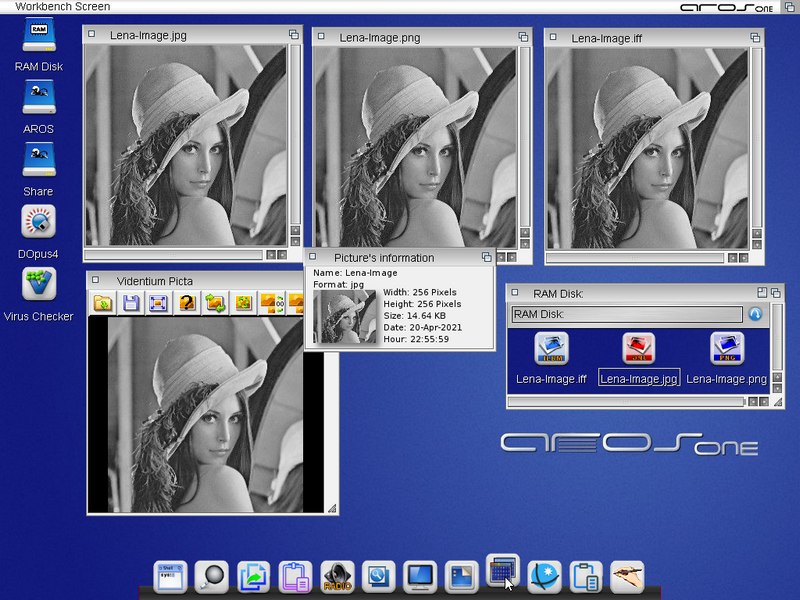Click the 'Hour: 22:55:59' text
Image resolution: width=800 pixels, height=600 pixels.
coord(416,339)
